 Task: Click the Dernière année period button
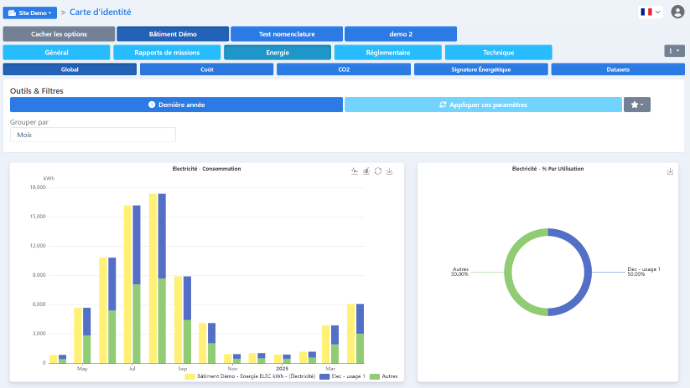pos(176,105)
